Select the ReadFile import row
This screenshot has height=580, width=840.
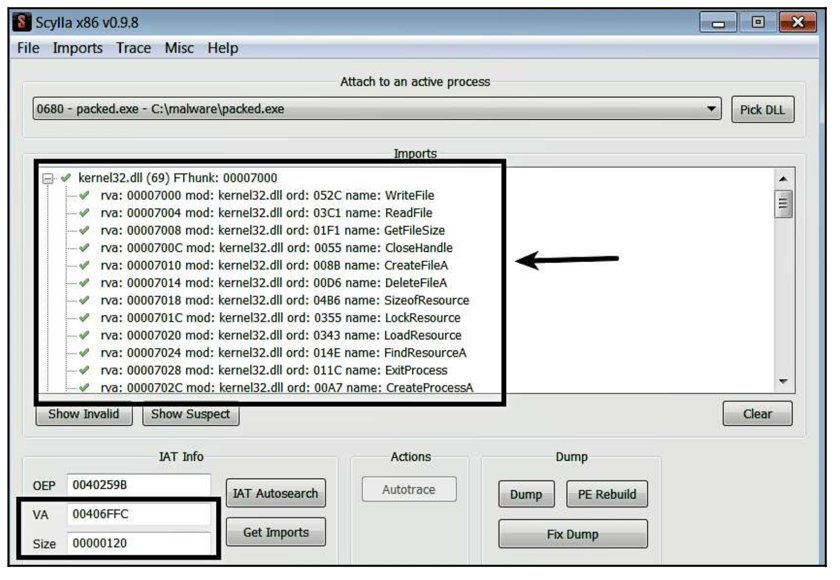(266, 213)
